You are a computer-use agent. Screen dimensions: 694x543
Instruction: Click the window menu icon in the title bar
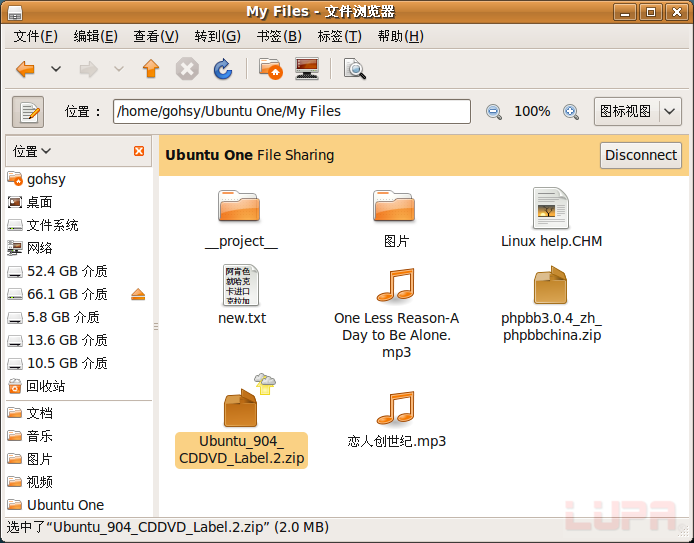coord(15,13)
